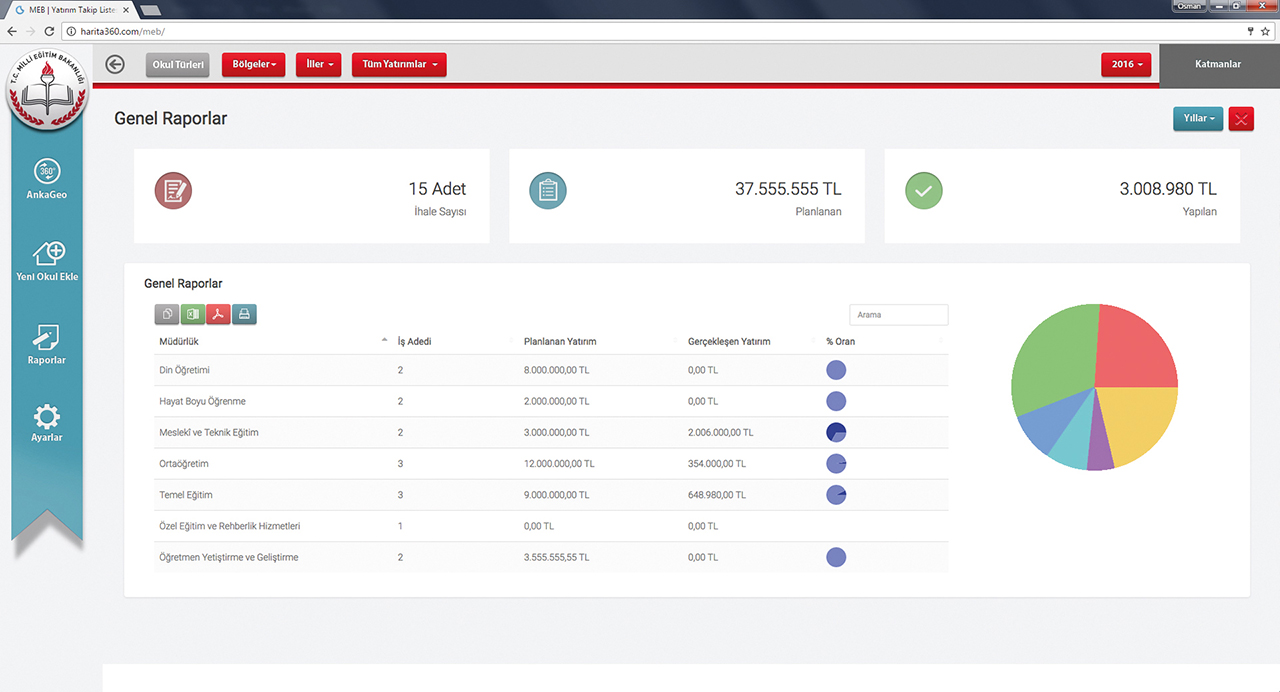Screen dimensions: 1280x692
Task: Click the green slice of pie chart
Action: [1050, 360]
